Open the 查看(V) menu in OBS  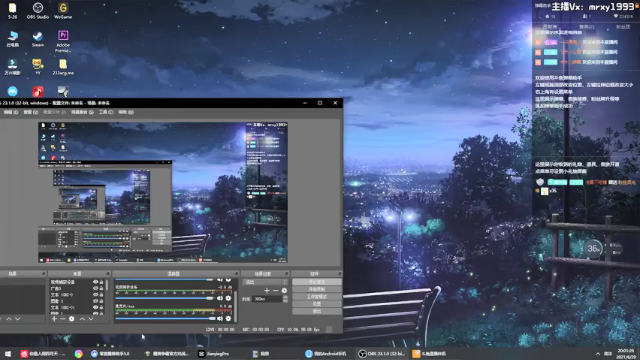[31, 112]
